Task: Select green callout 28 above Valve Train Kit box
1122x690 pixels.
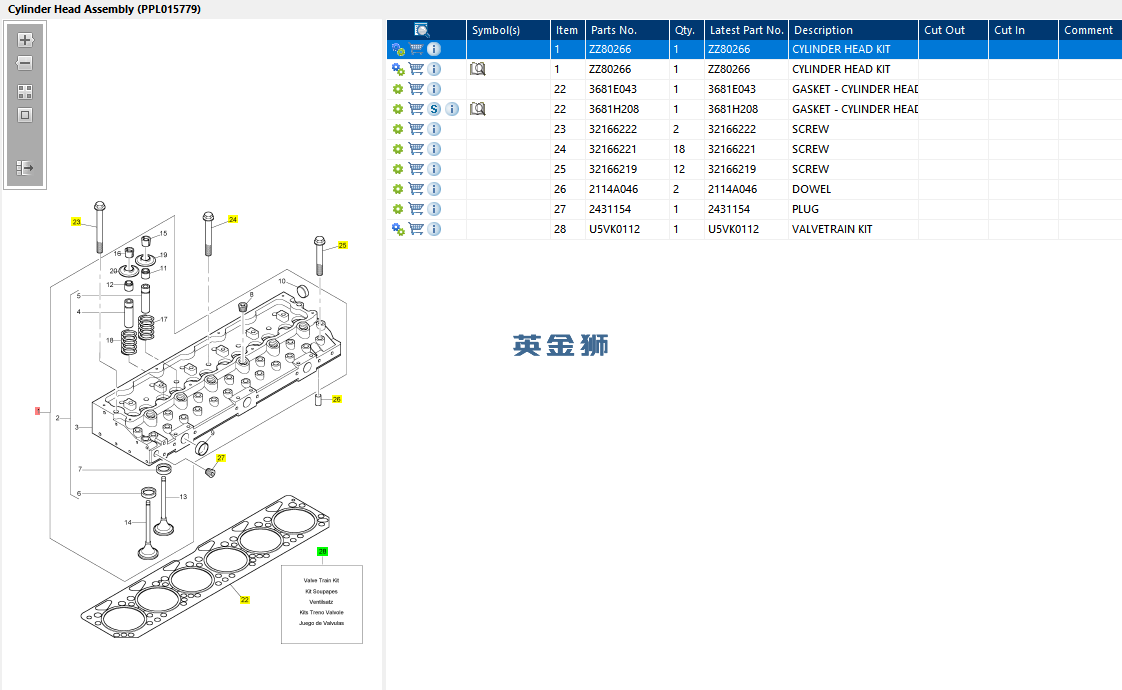Action: coord(322,552)
